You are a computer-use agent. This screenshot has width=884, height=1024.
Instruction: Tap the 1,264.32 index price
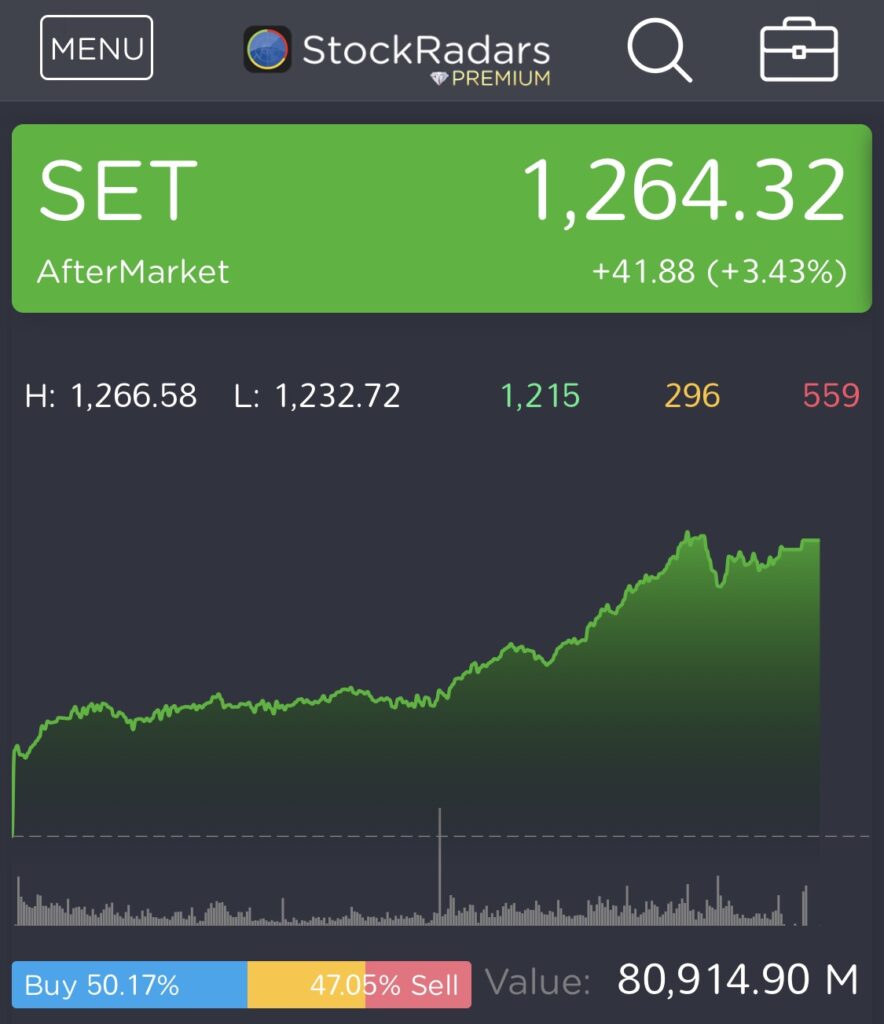[x=685, y=190]
